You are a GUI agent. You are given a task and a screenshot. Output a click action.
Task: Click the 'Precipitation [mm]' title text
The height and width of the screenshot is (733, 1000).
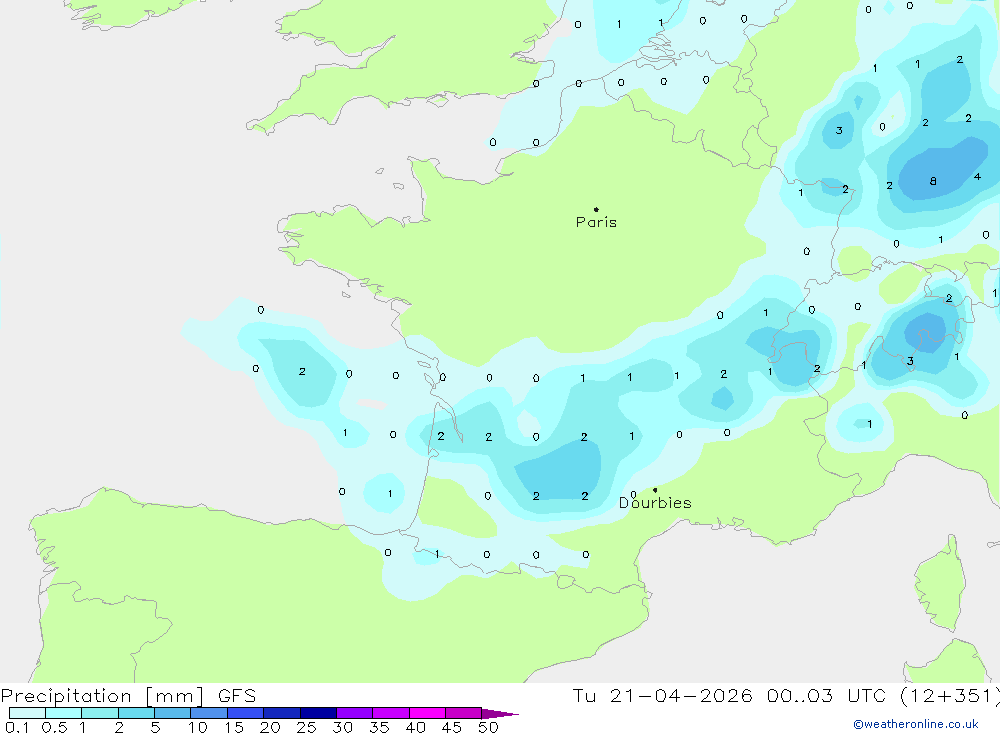coord(102,696)
